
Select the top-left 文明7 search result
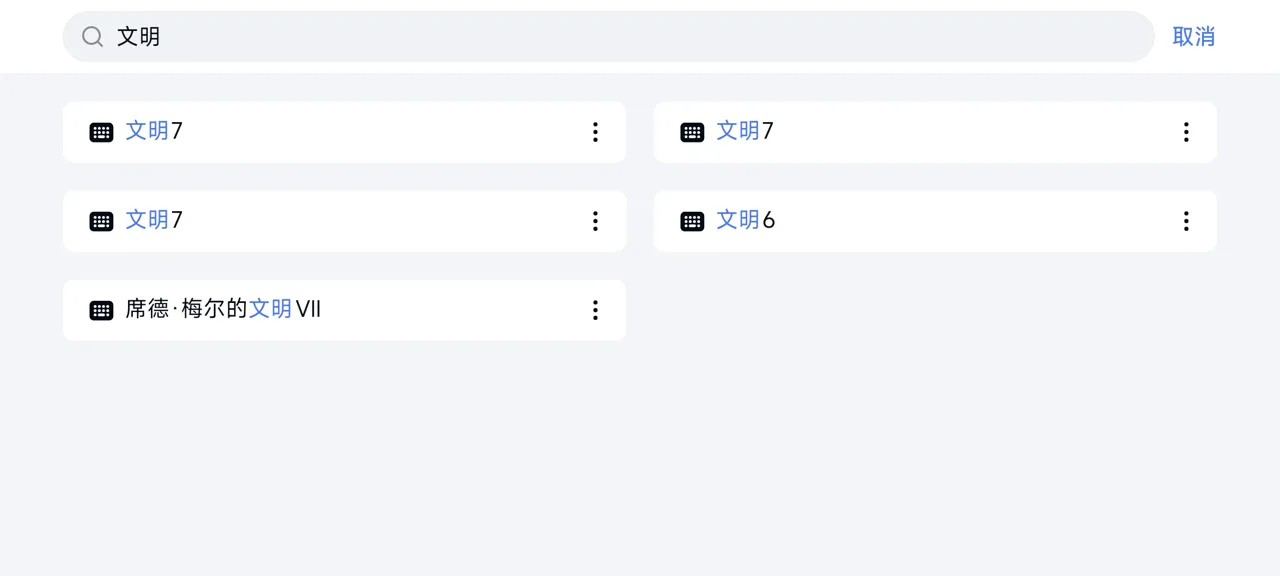344,132
